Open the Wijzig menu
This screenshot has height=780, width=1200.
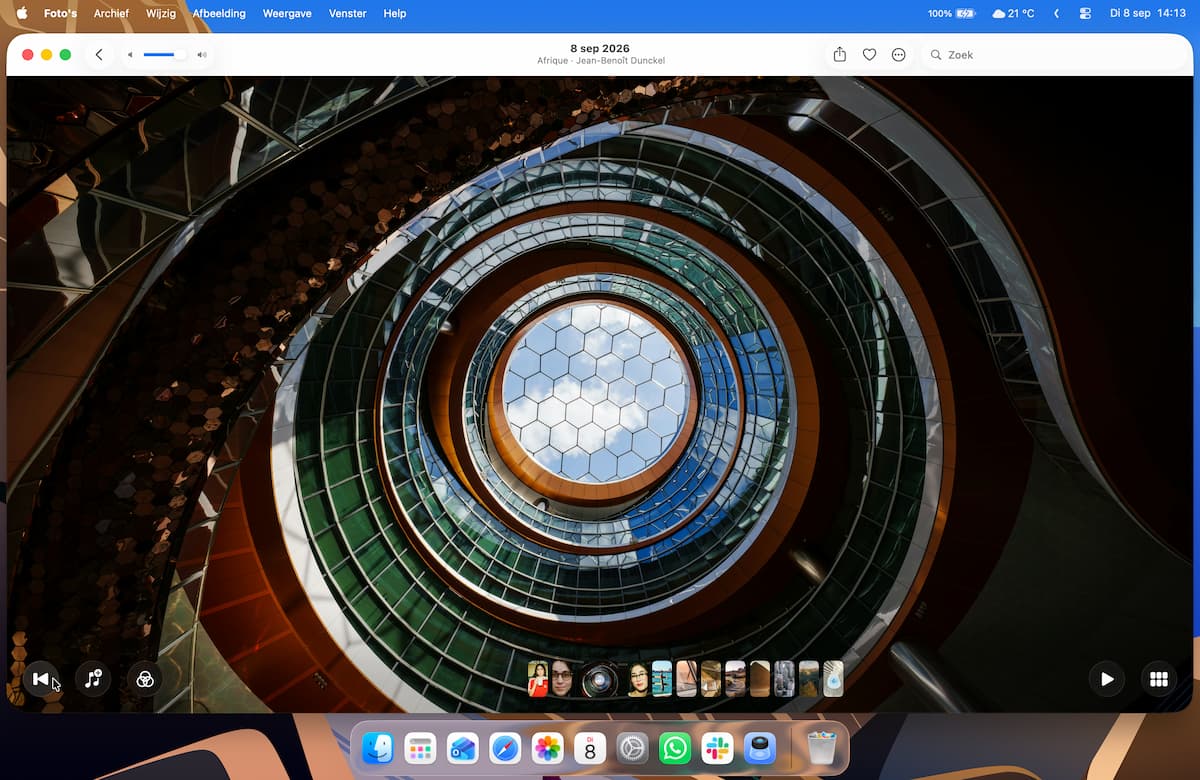tap(160, 14)
